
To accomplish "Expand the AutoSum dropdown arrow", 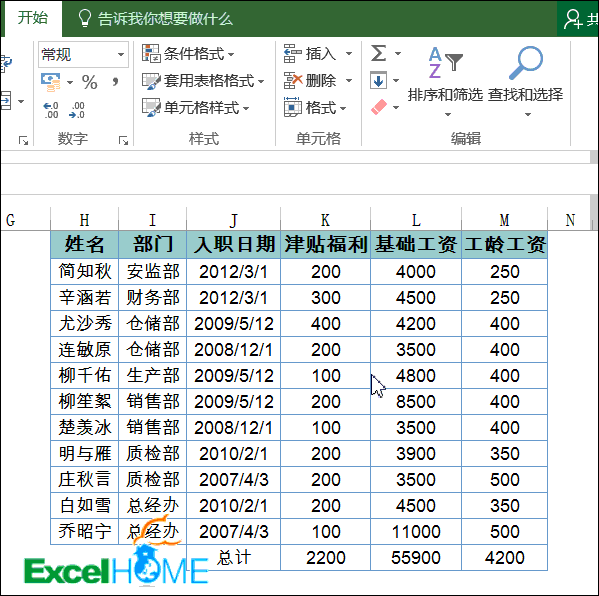I will click(x=398, y=53).
